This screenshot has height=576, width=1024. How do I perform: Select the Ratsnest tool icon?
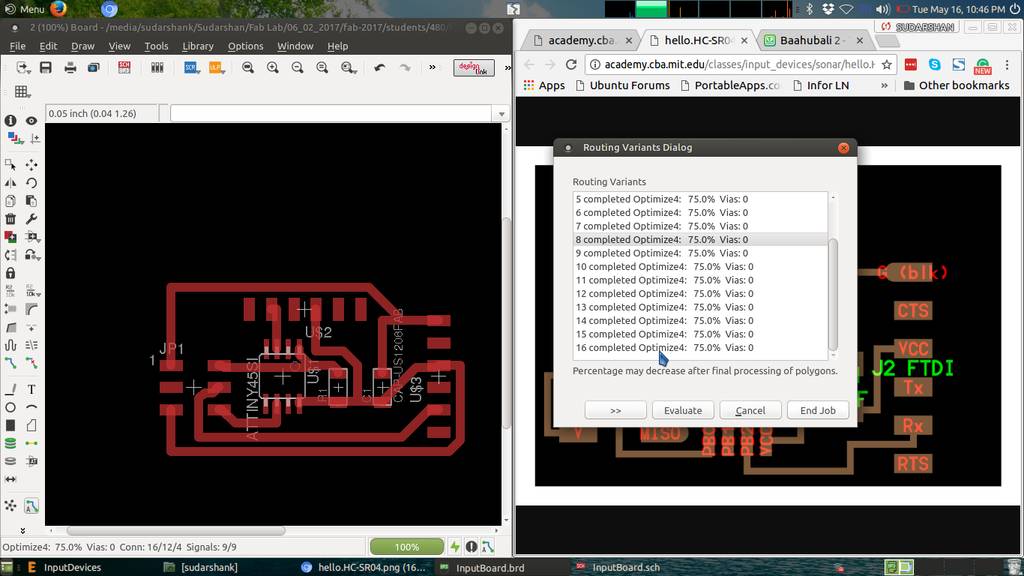[10, 505]
